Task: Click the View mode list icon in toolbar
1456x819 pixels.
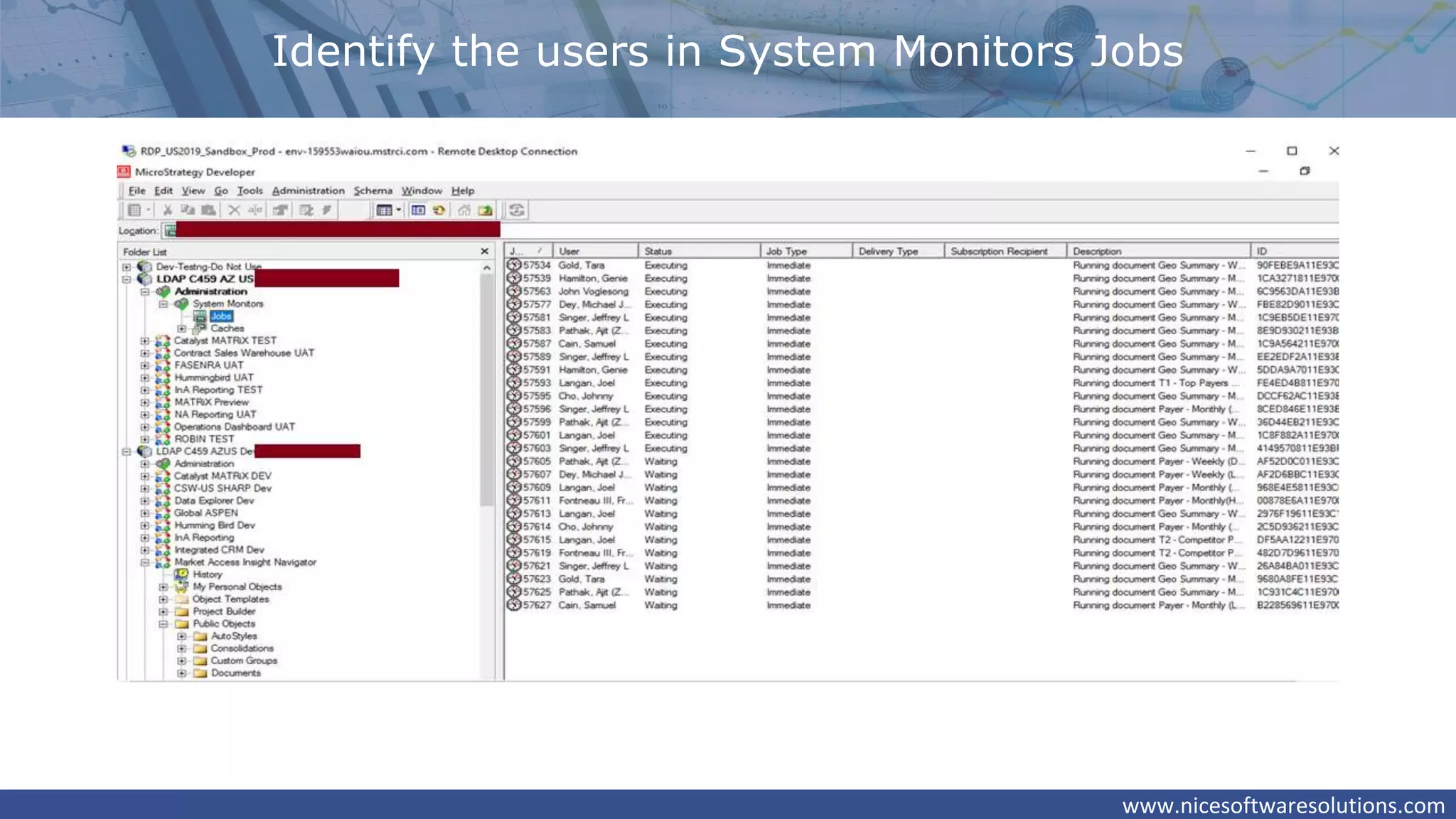Action: click(x=385, y=210)
